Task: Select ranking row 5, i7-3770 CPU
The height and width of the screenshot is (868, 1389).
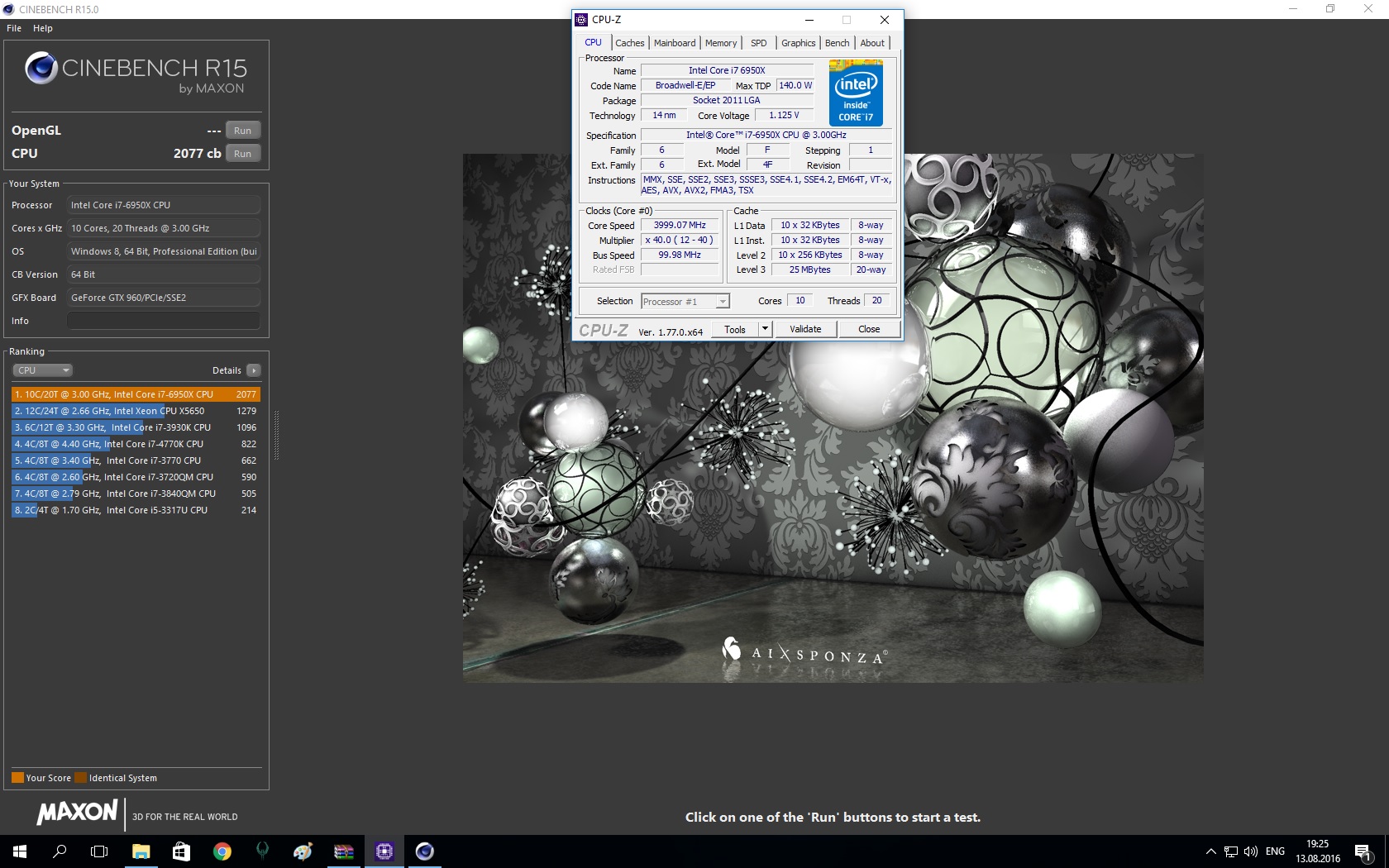Action: [136, 460]
